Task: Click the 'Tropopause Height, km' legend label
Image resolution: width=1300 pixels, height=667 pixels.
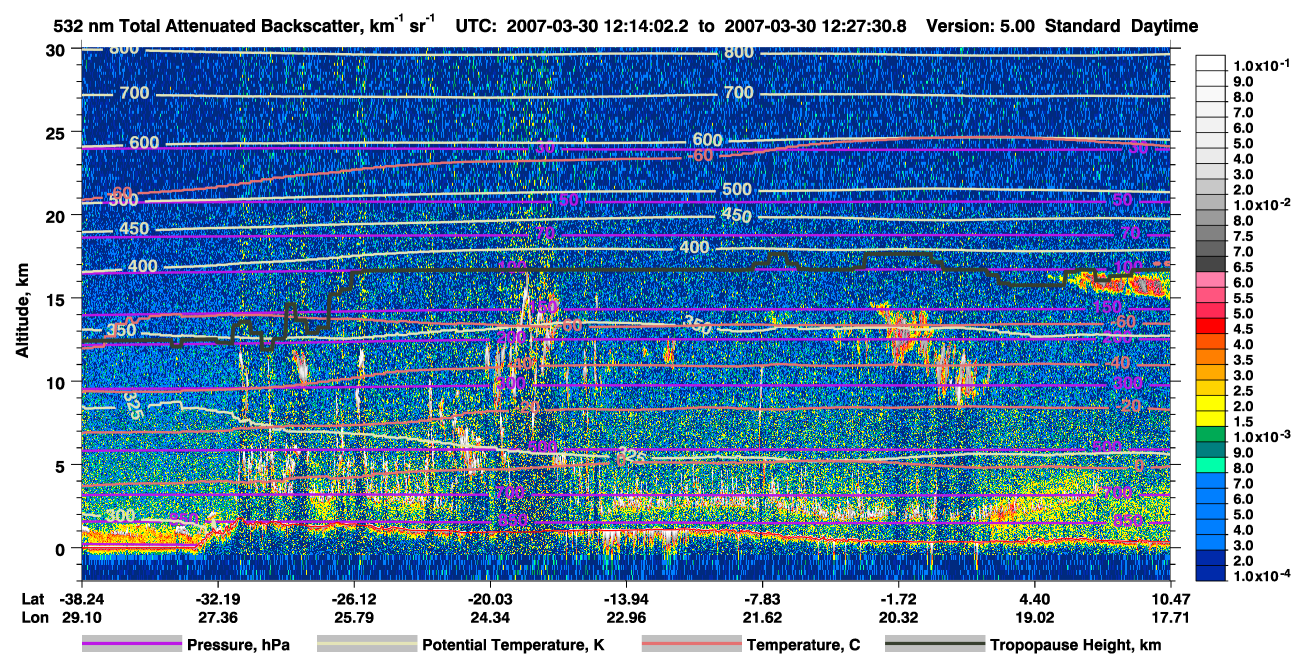Action: click(1075, 645)
